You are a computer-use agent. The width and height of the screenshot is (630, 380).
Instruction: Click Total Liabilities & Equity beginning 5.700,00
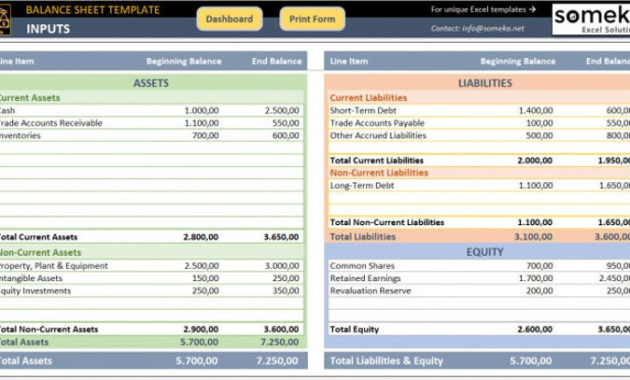[x=531, y=361]
